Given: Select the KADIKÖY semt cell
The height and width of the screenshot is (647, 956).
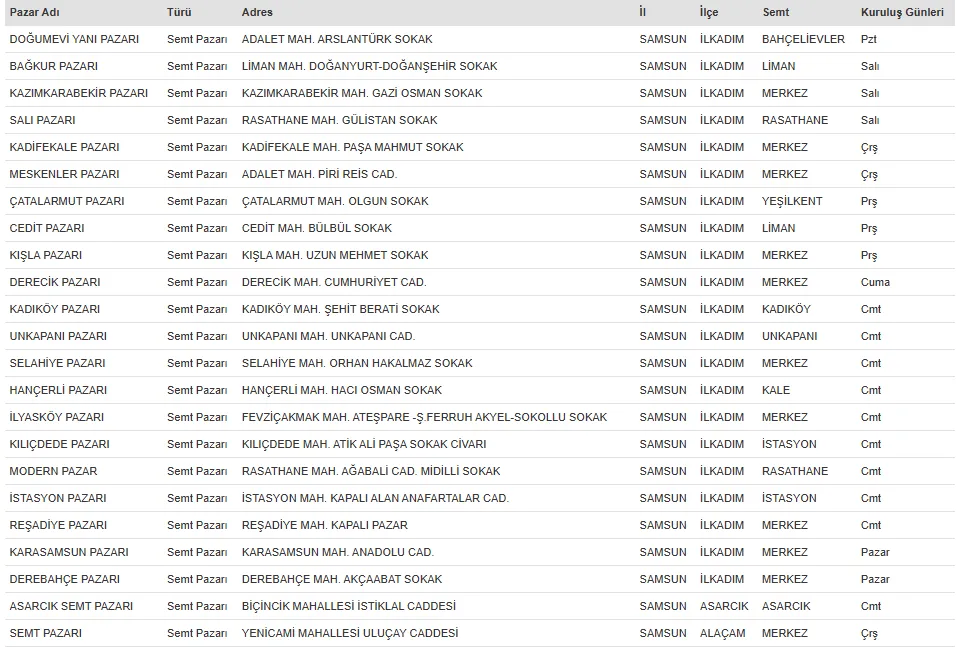Looking at the screenshot, I should click(787, 309).
